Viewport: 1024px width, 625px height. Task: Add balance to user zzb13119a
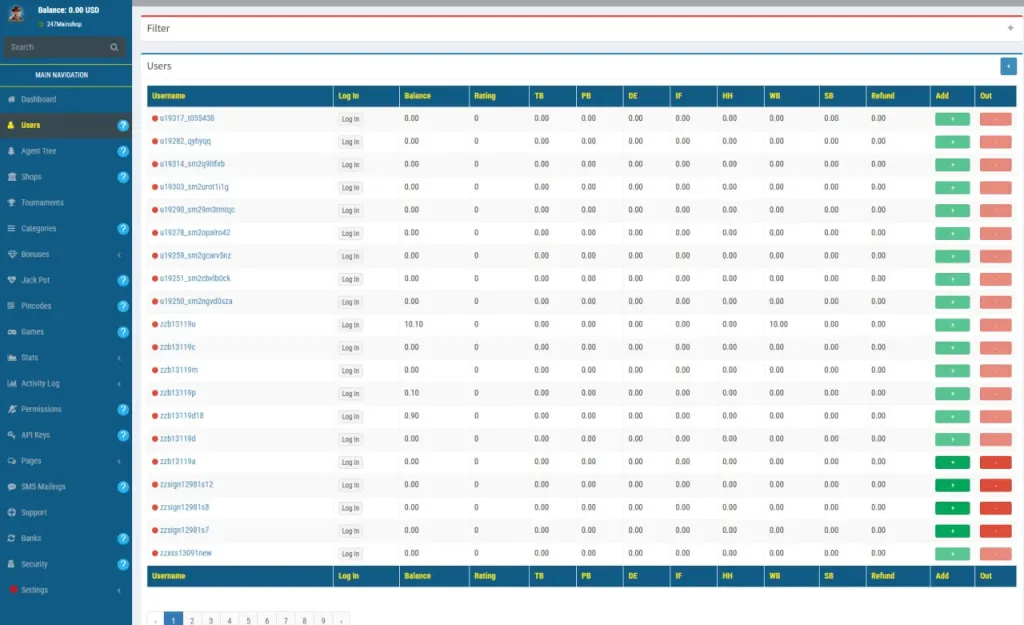click(952, 462)
